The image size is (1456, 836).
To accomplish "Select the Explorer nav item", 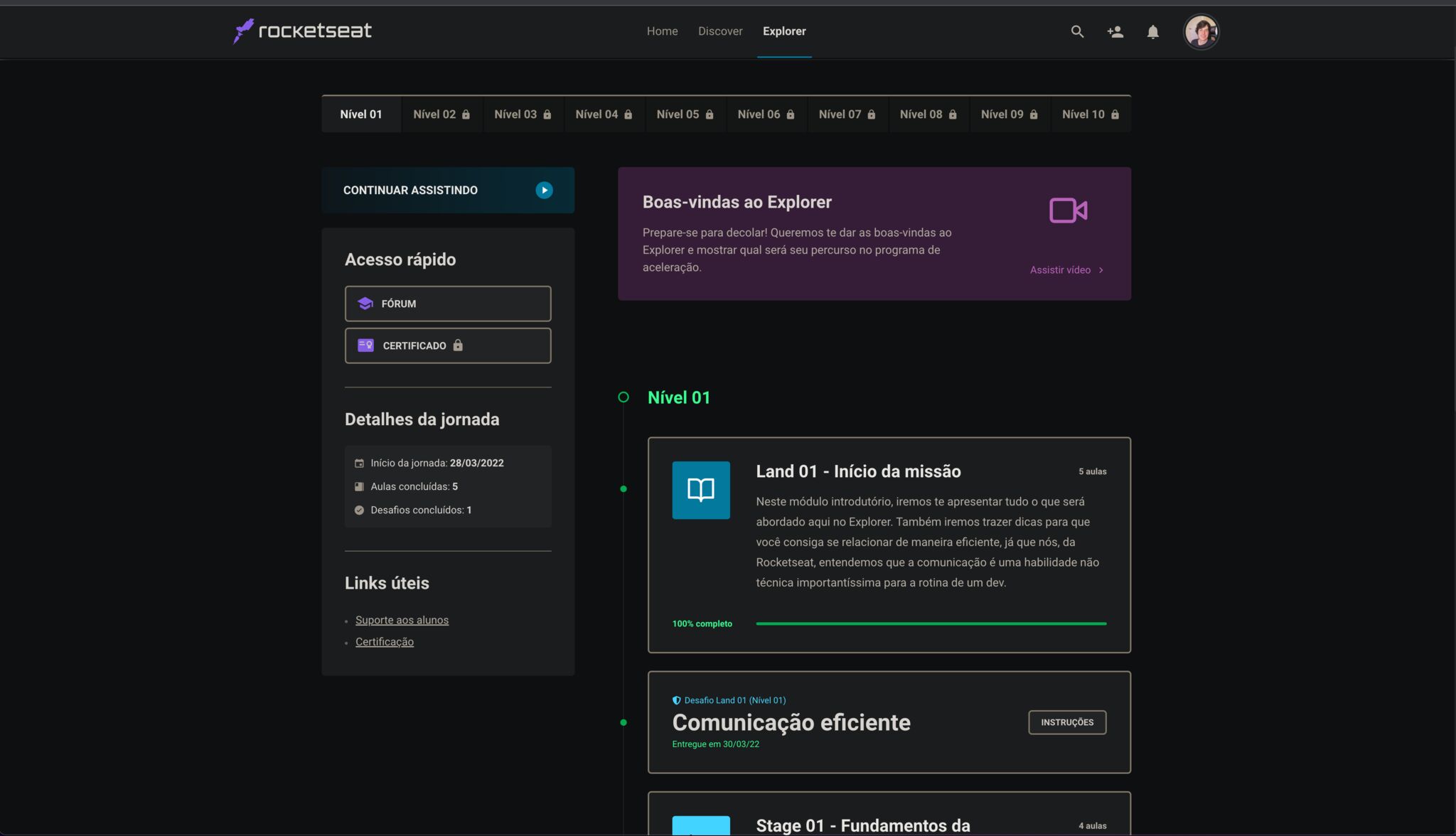I will (784, 31).
